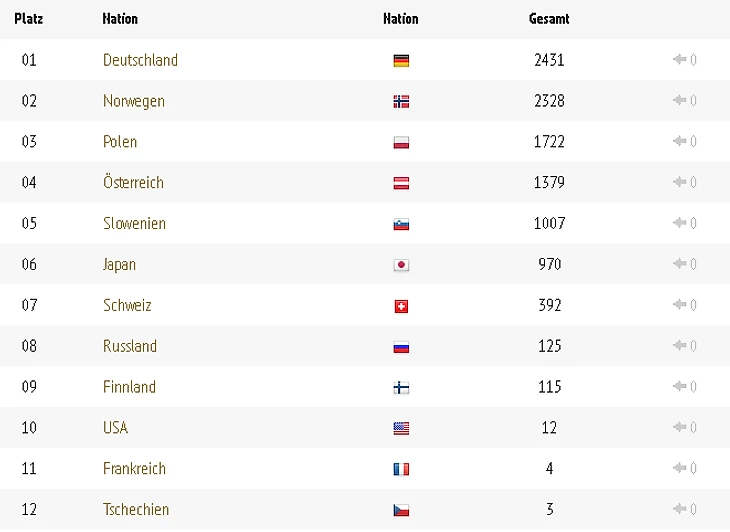This screenshot has height=532, width=730.
Task: Click the Swiss flag icon
Action: (401, 306)
